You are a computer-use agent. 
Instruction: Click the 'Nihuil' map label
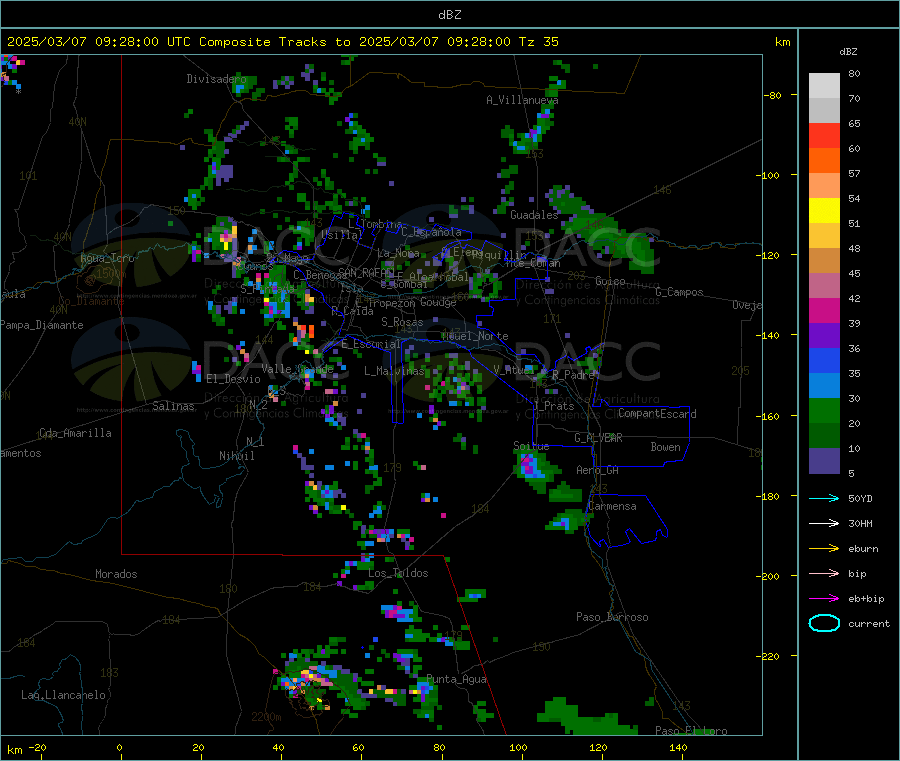(237, 456)
